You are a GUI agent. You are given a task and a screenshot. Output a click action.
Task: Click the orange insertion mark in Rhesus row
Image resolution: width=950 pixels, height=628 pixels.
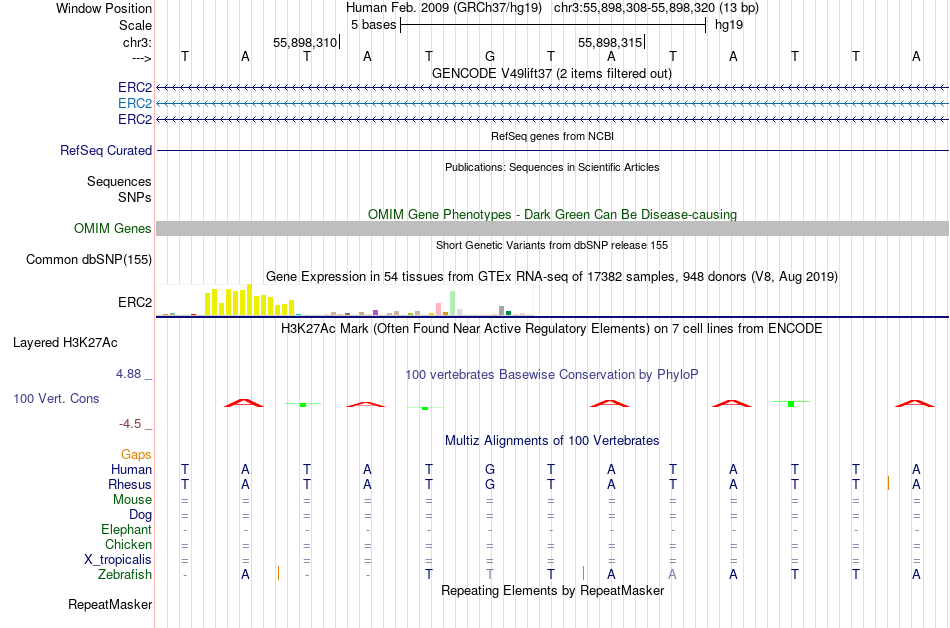[x=888, y=483]
